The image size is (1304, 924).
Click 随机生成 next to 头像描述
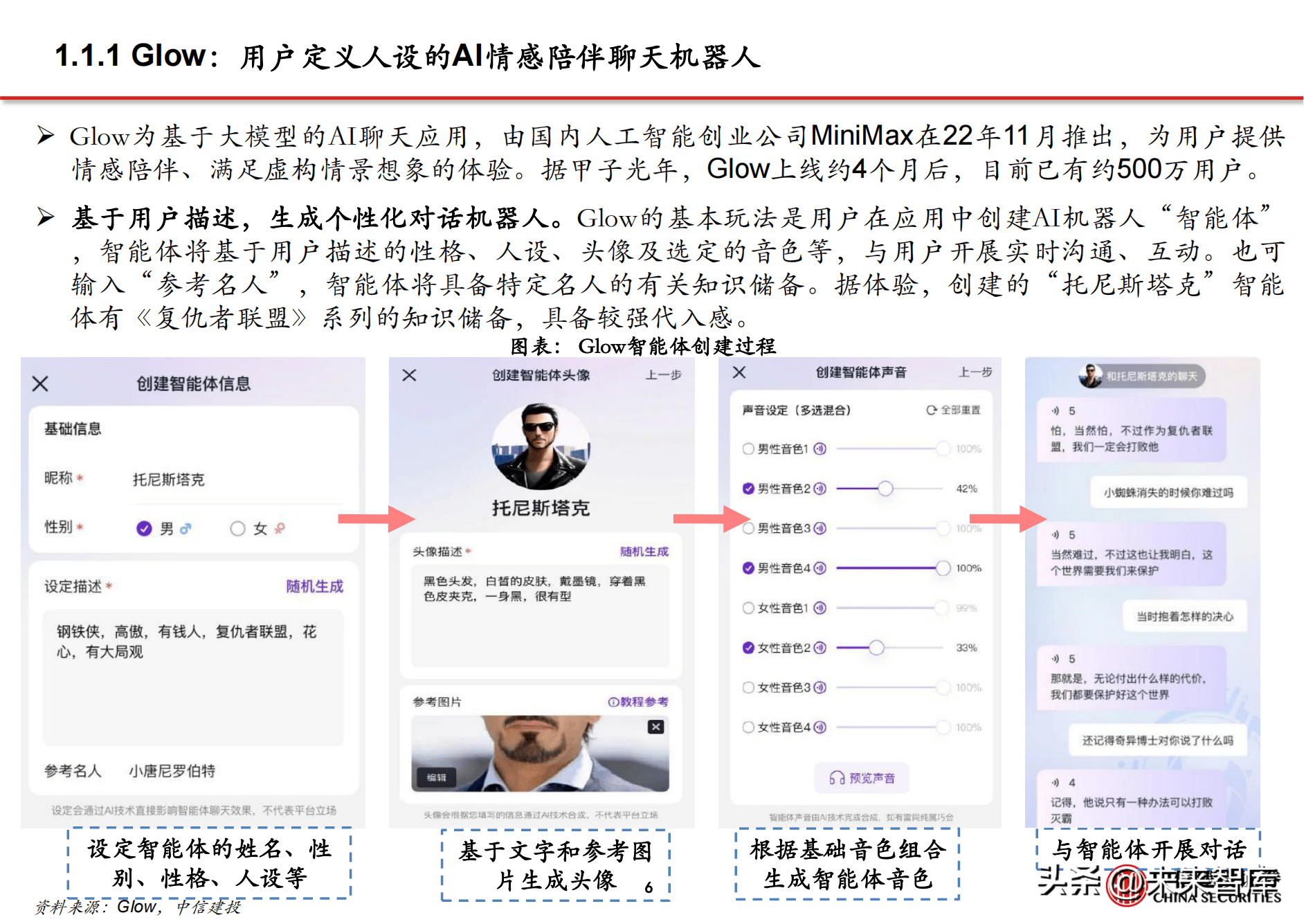tap(644, 552)
